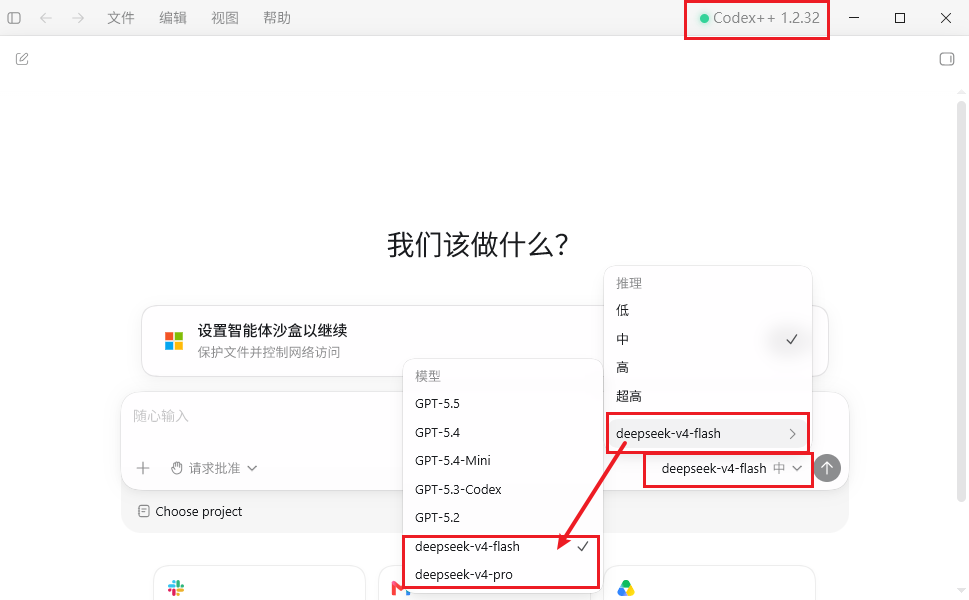This screenshot has height=600, width=969.
Task: Click the 推理 menu header text
Action: (x=629, y=283)
